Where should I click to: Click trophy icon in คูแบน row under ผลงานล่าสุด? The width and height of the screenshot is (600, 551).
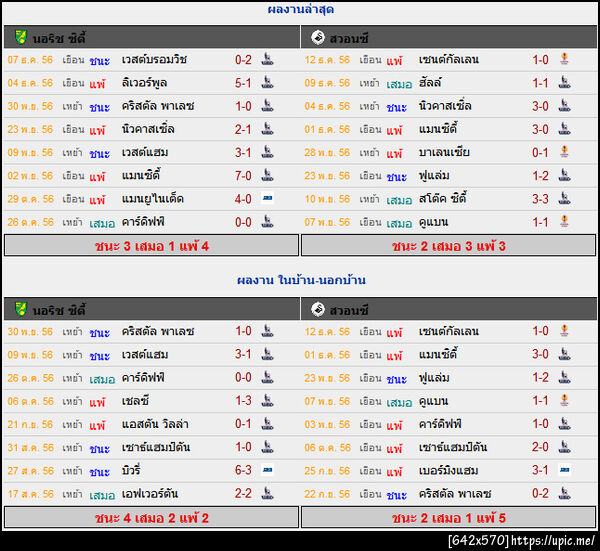(564, 222)
